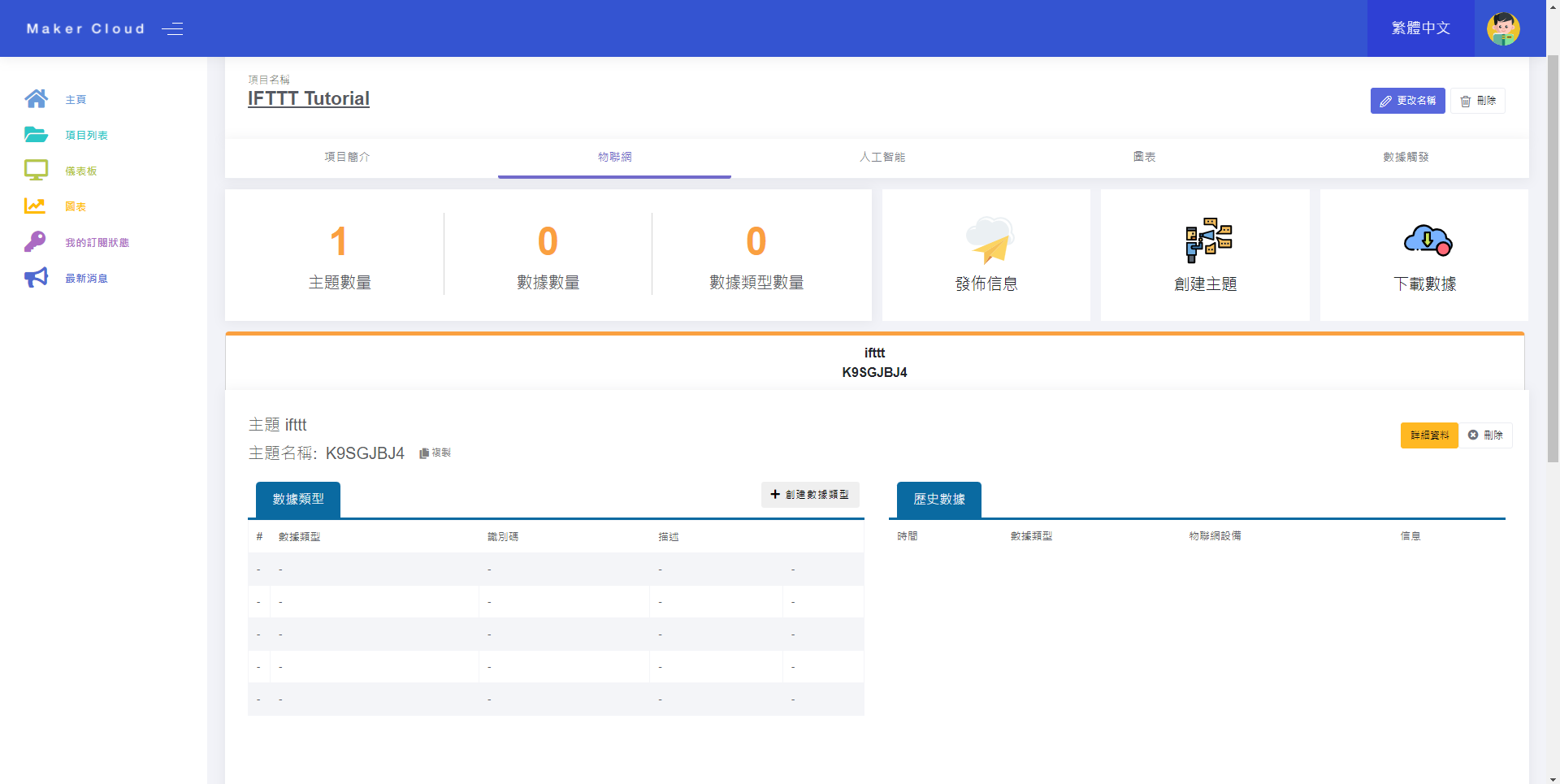The height and width of the screenshot is (784, 1560).
Task: Open the chart line-graph sidebar icon
Action: coord(35,206)
